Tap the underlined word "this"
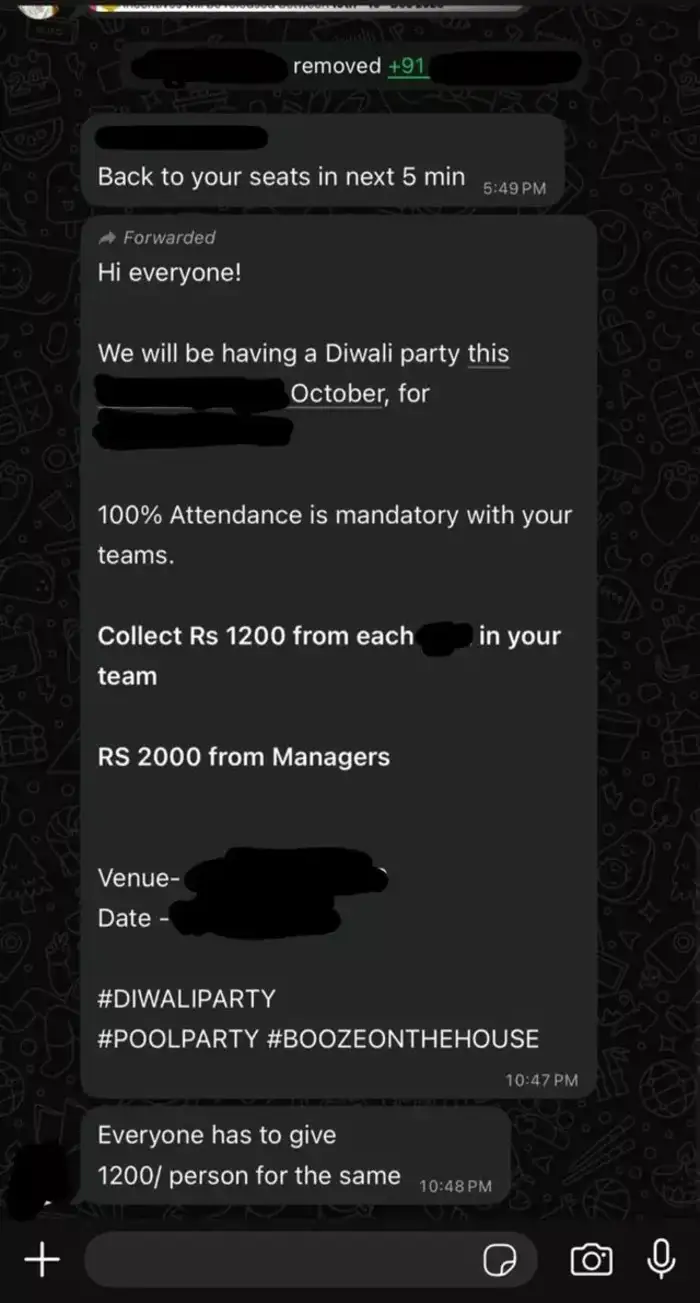Screen dimensions: 700x1303 click(x=488, y=354)
